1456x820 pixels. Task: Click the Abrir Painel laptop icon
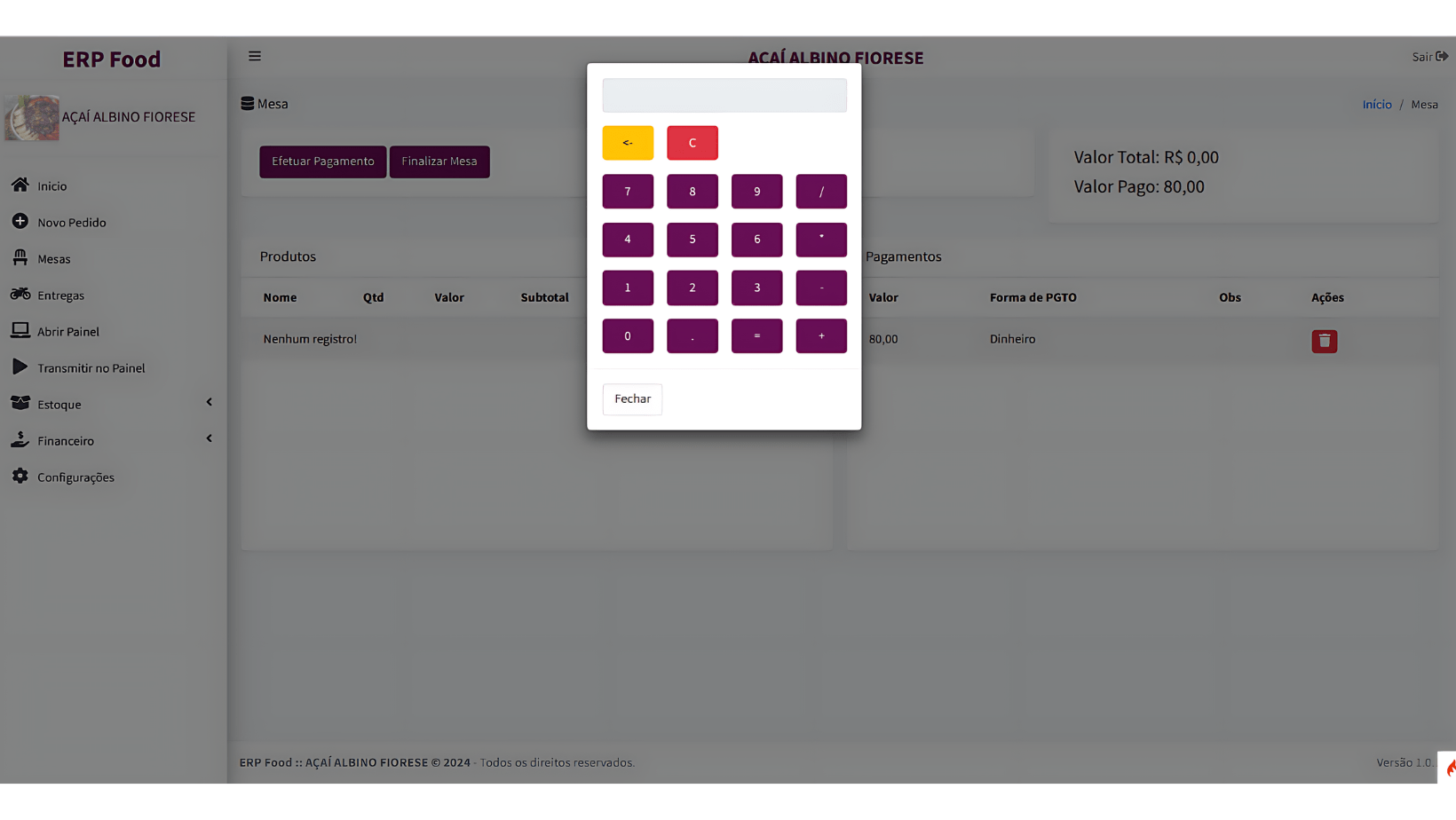(20, 331)
